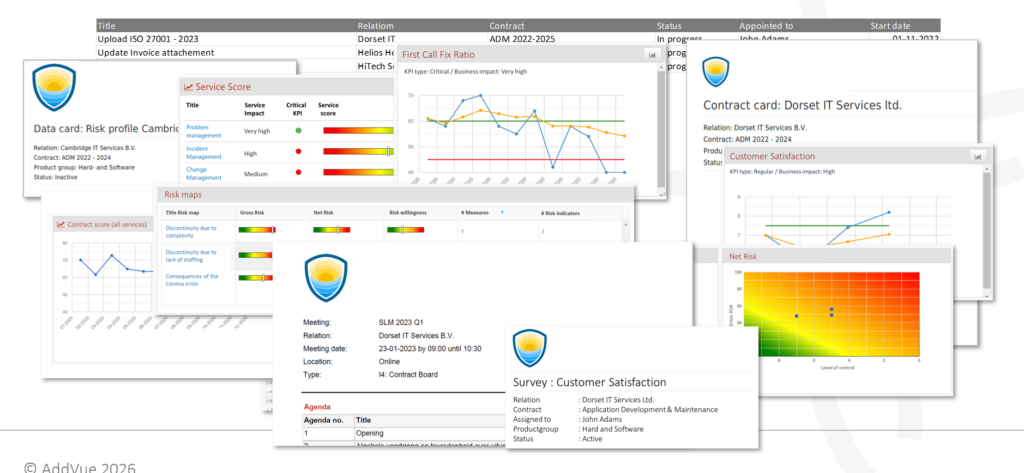Screen dimensions: 1024x473
Task: Click red Critical KPI dot for Incident Management
Action: pyautogui.click(x=298, y=151)
